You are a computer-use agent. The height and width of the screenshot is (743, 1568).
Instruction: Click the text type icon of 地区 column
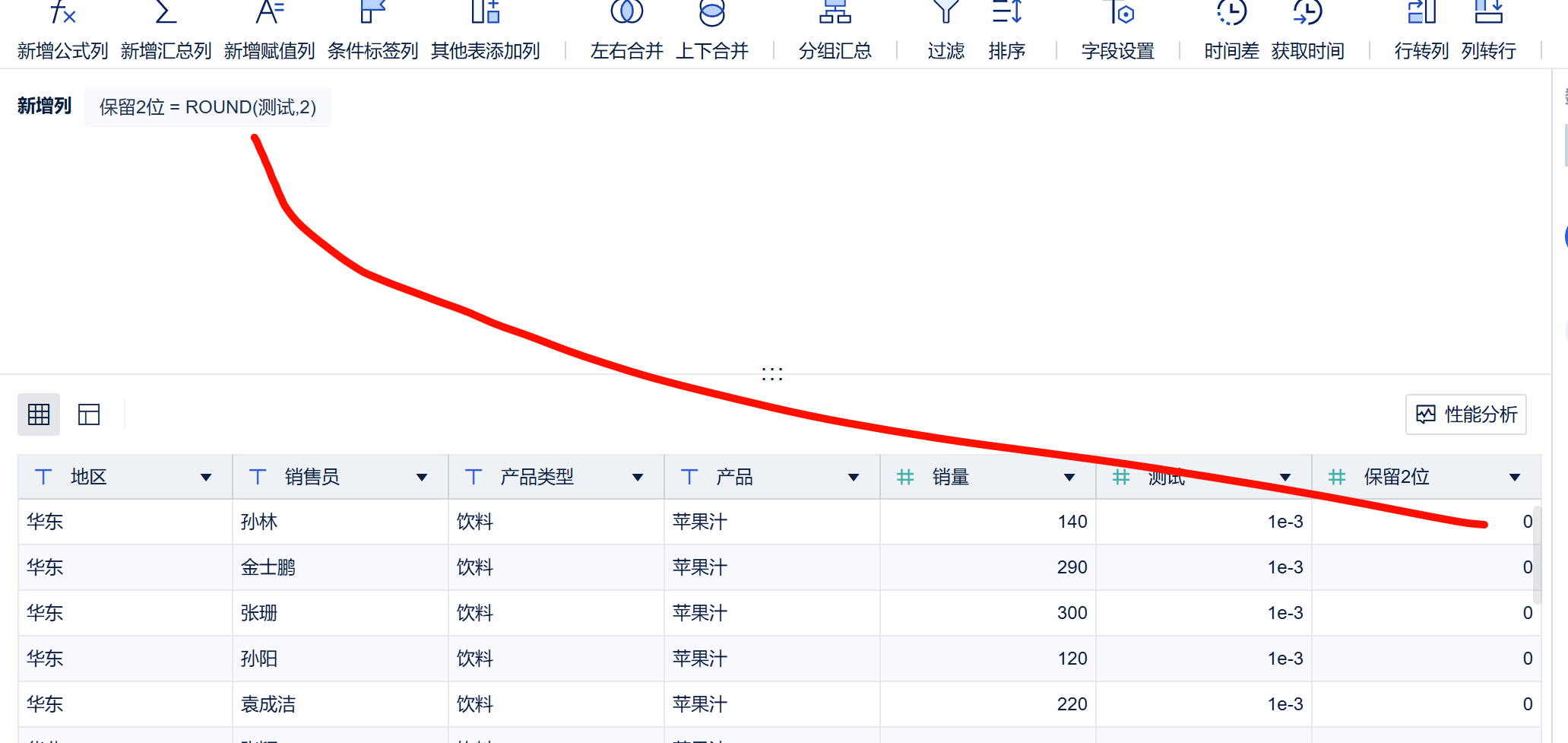pyautogui.click(x=43, y=477)
